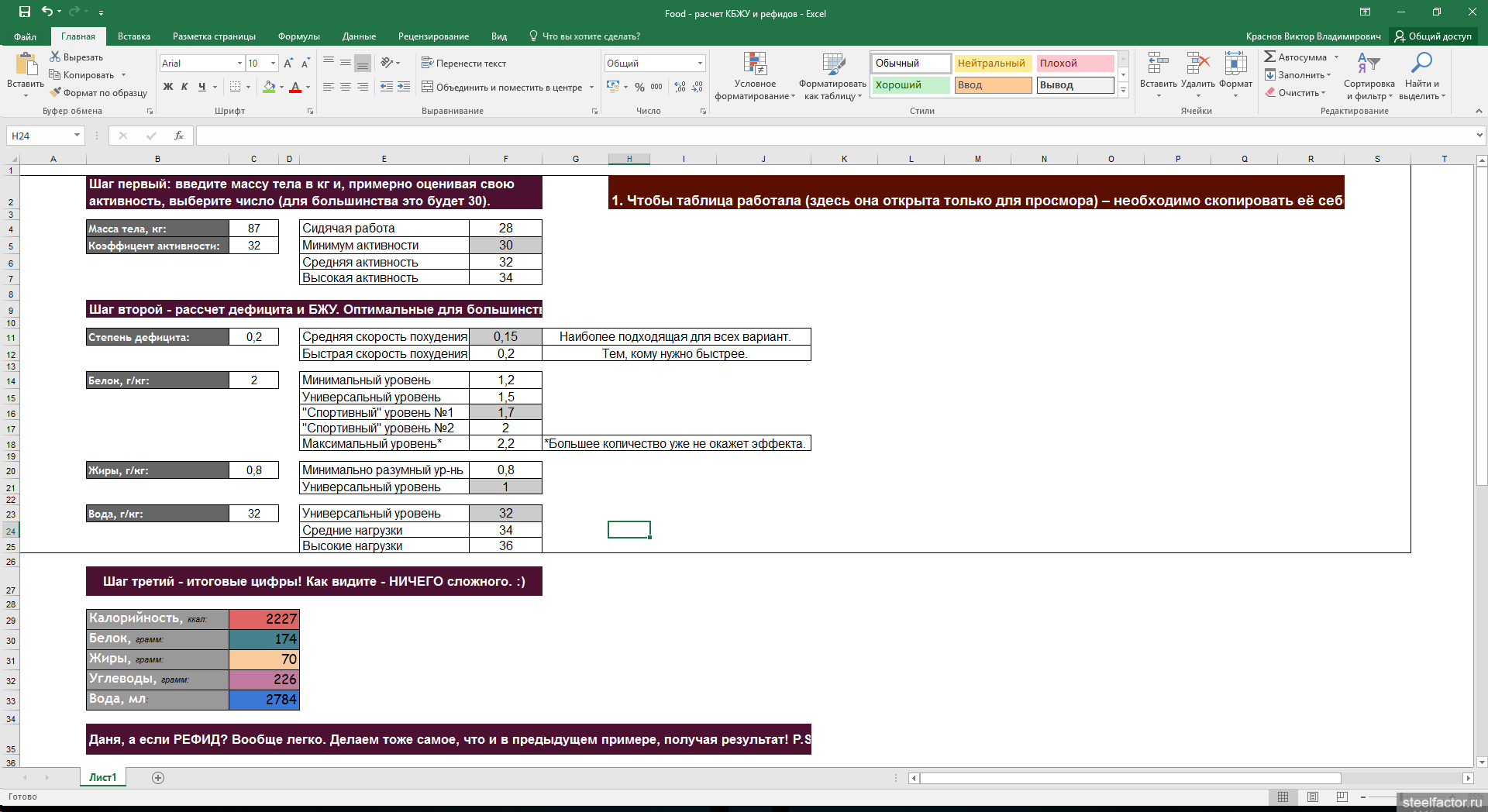Toggle bottom vertical alignment

[x=363, y=63]
